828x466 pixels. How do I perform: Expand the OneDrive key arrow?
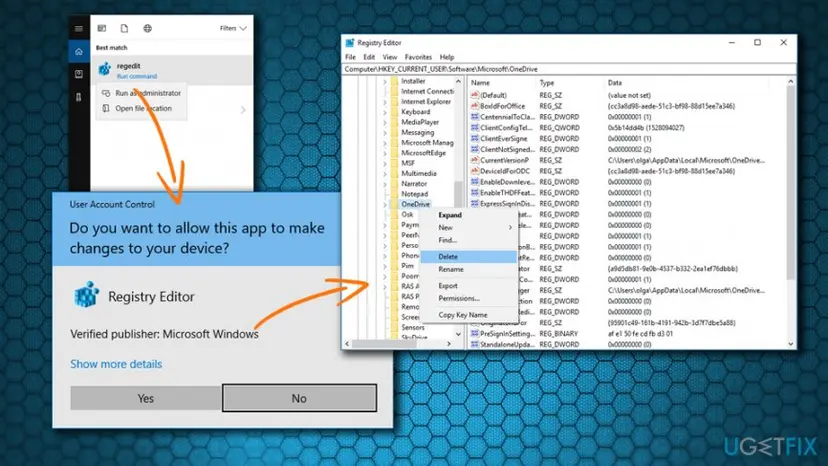click(x=385, y=204)
